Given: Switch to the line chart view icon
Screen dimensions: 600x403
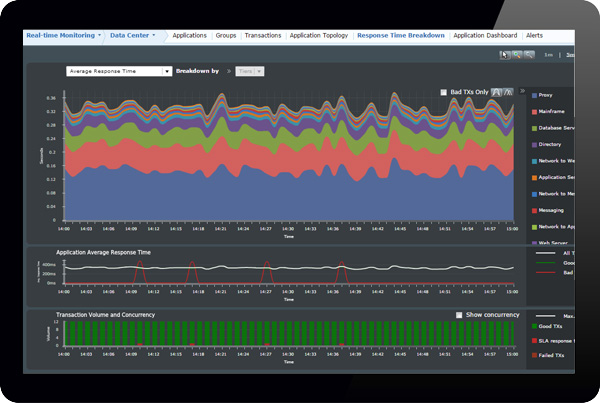Looking at the screenshot, I should 510,92.
